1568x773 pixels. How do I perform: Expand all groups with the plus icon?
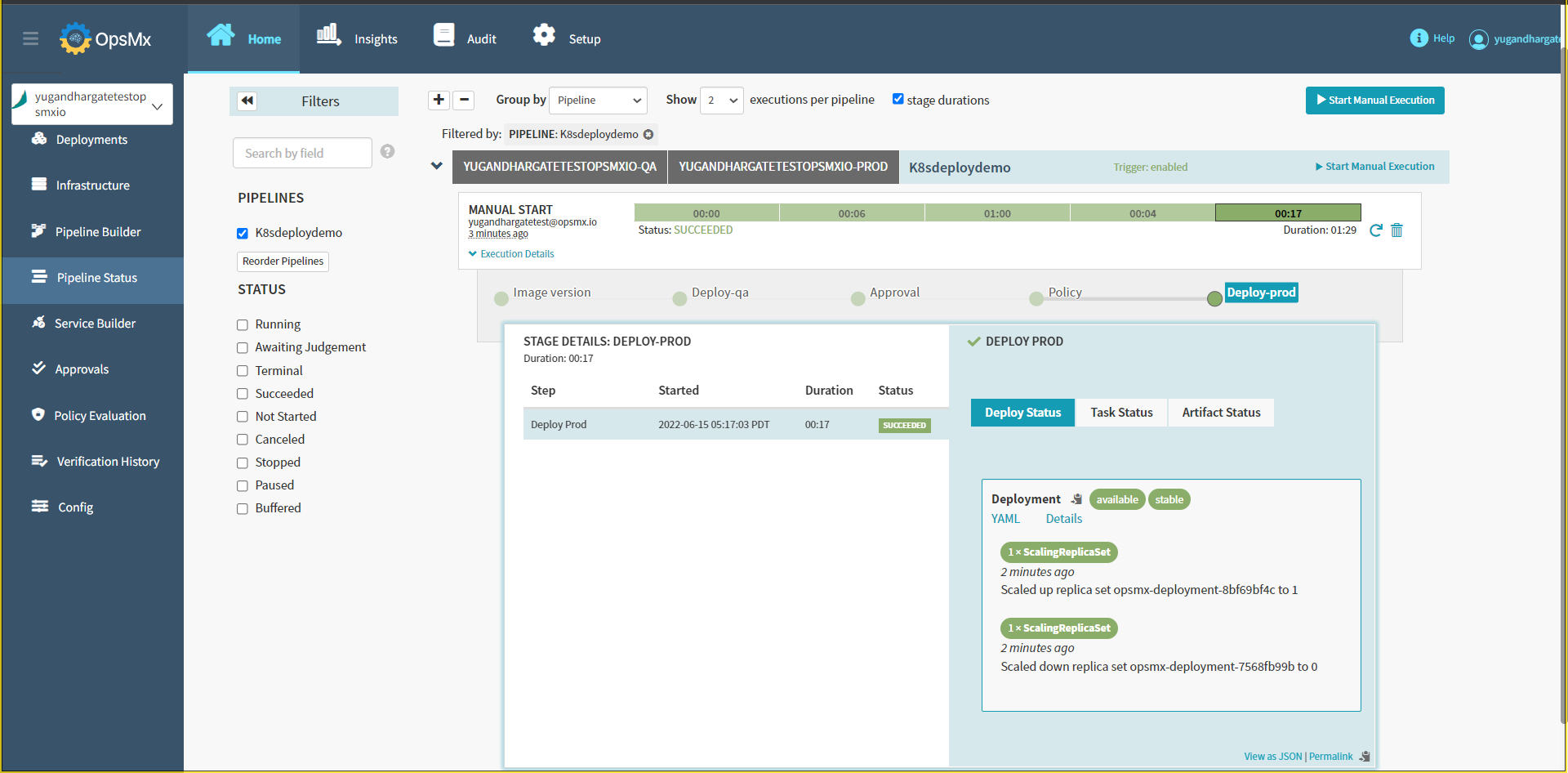pyautogui.click(x=439, y=100)
